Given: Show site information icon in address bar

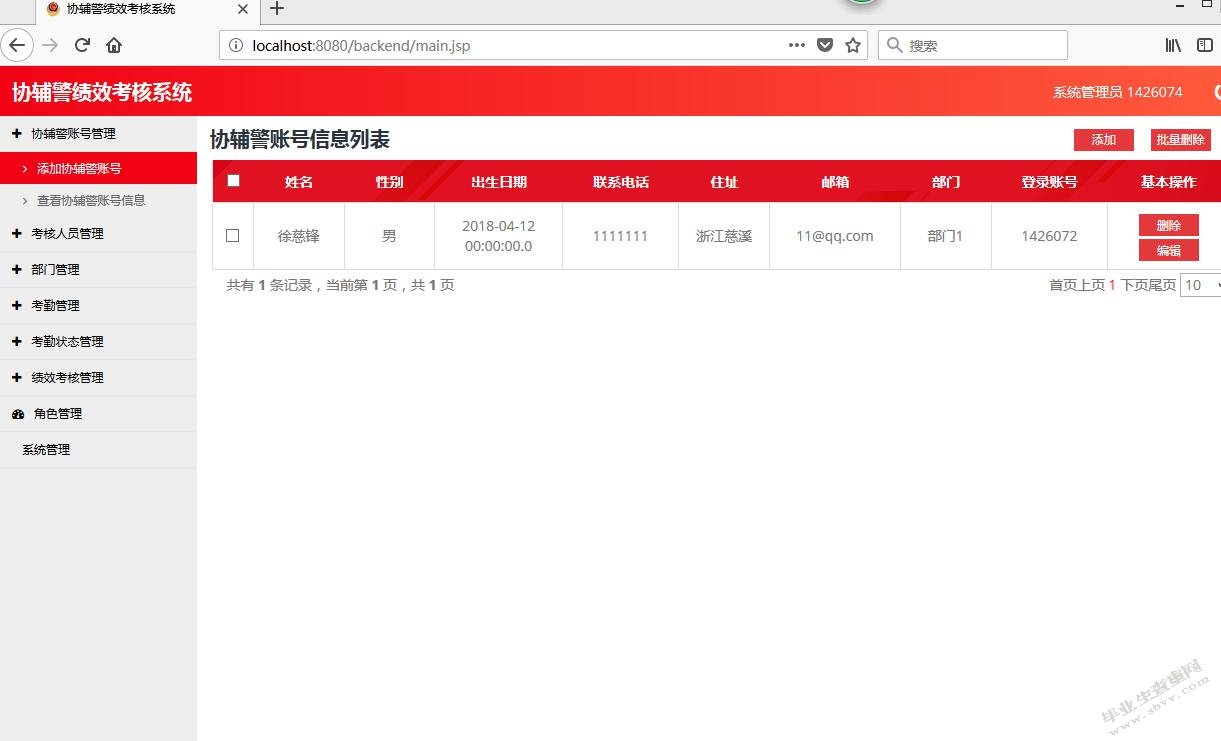Looking at the screenshot, I should click(235, 45).
